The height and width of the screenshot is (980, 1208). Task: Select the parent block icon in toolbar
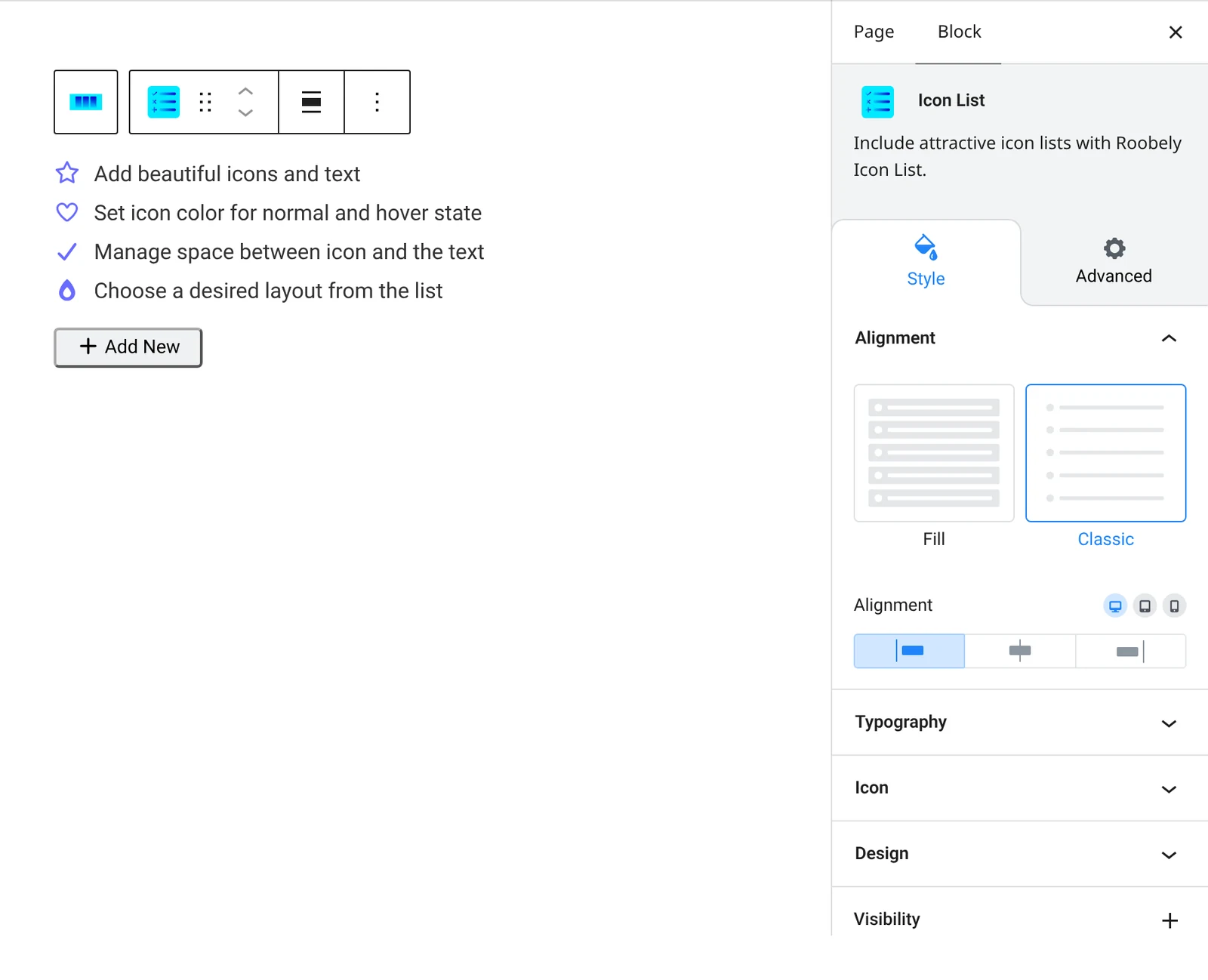[x=85, y=102]
